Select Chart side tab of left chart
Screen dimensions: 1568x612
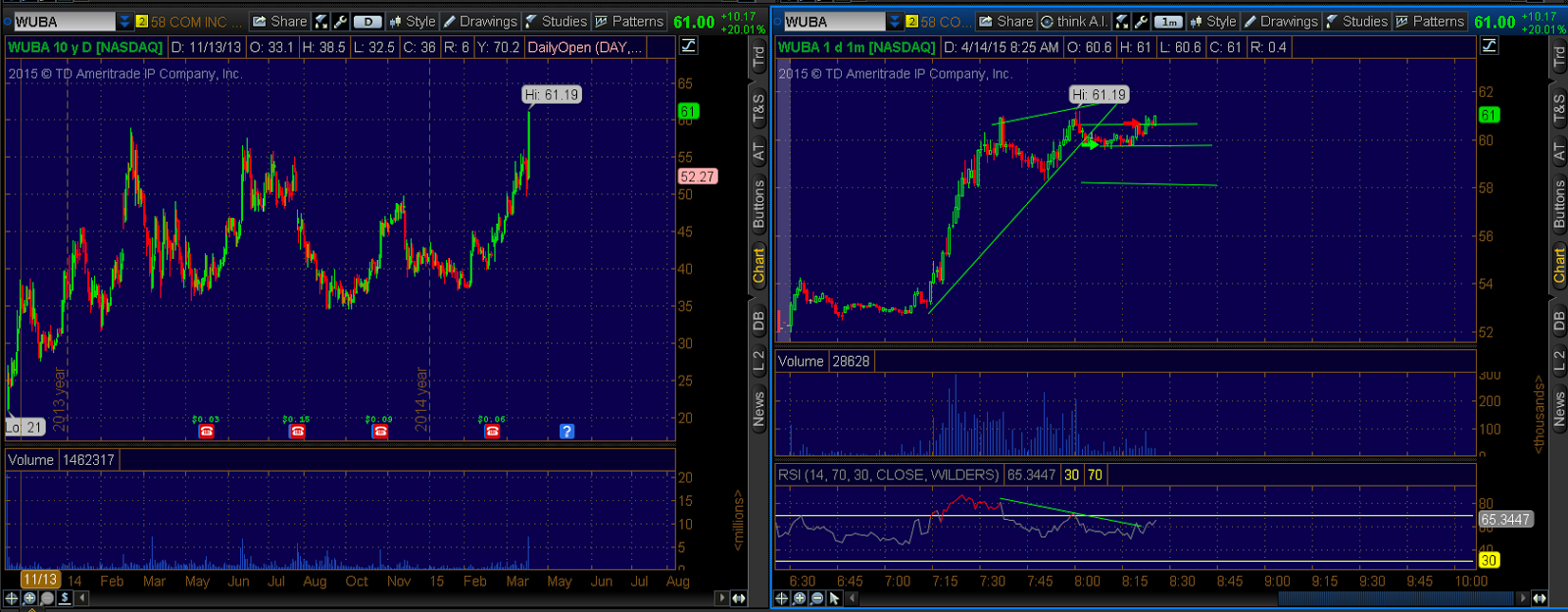(759, 266)
